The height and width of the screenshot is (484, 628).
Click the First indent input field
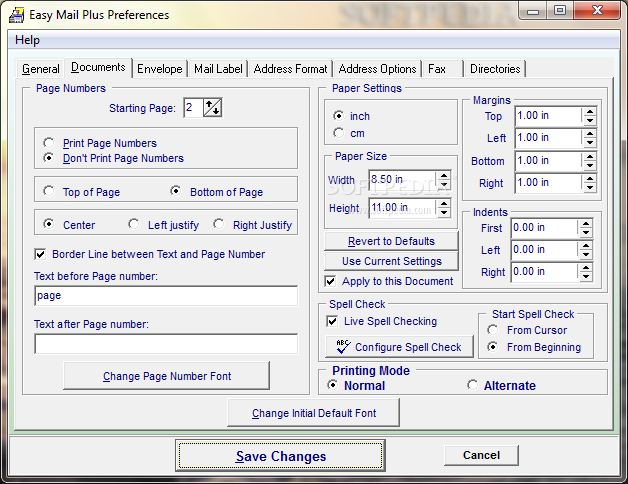(545, 228)
